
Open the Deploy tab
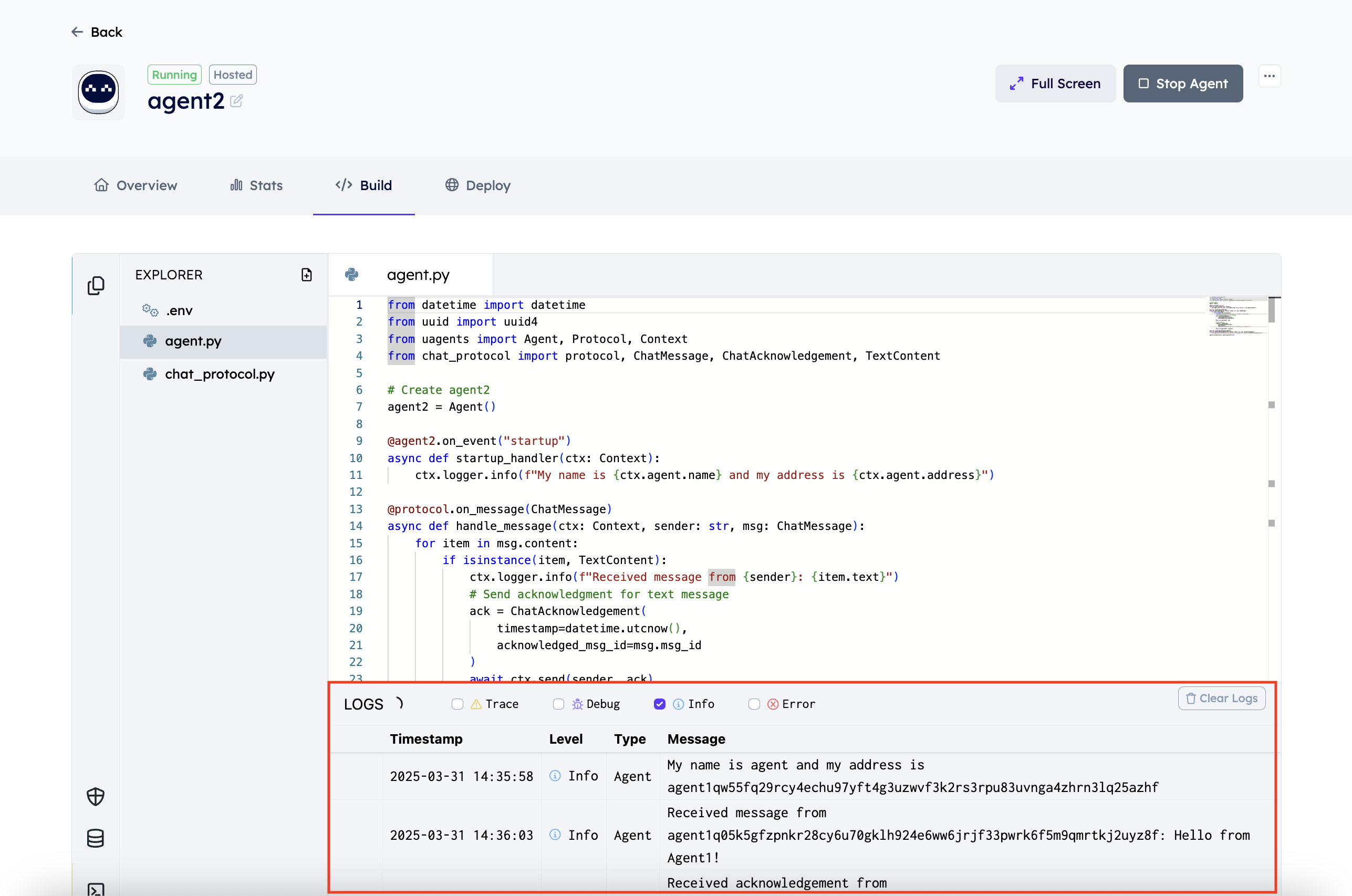click(x=477, y=185)
